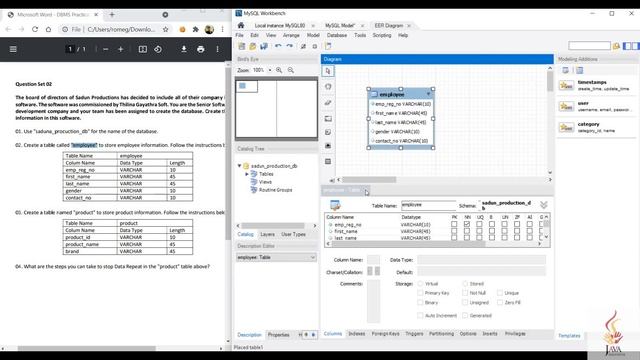Viewport: 640px width, 360px height.
Task: Save the model using the toolbar icon
Action: tap(264, 46)
